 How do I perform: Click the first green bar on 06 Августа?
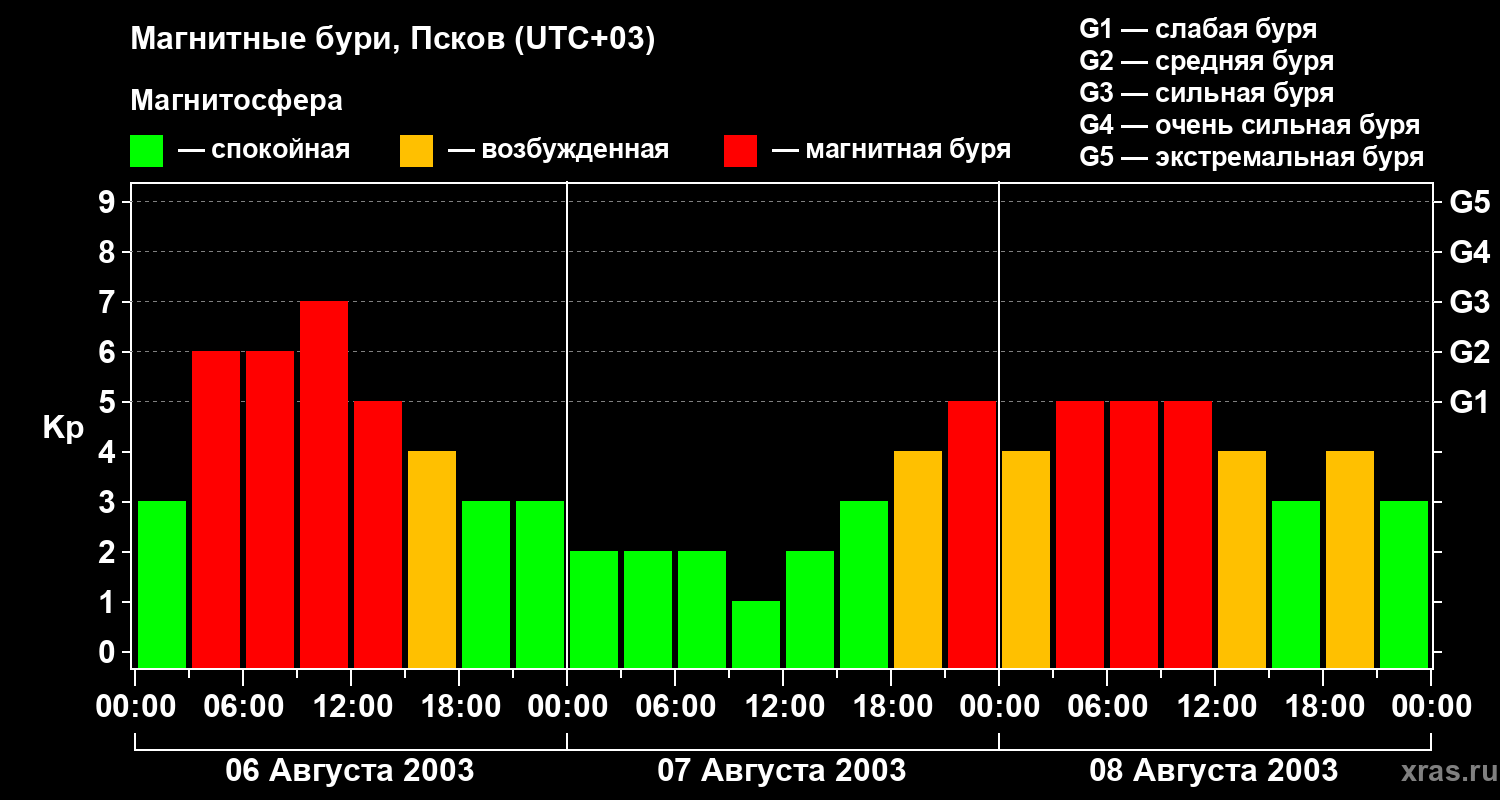coord(162,585)
